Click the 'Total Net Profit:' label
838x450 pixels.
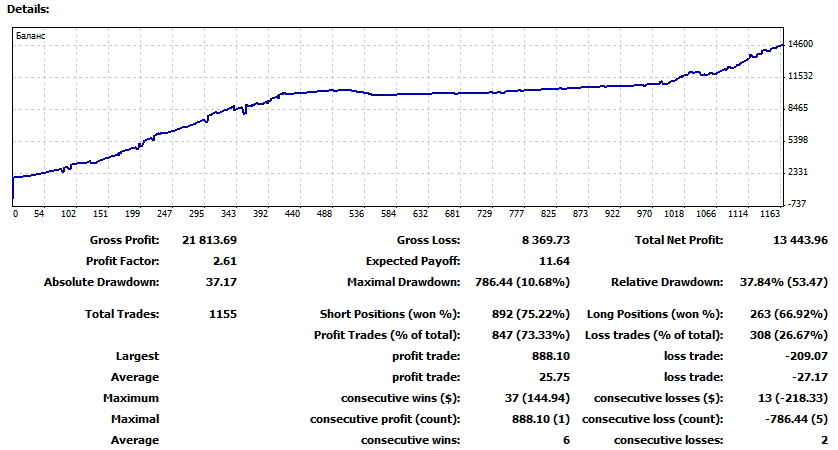point(679,240)
